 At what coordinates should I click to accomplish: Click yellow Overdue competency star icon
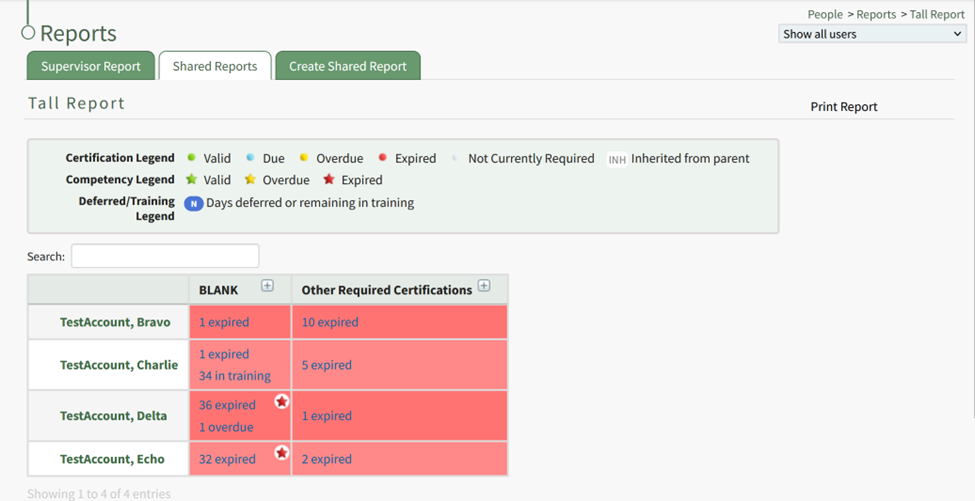tap(250, 180)
